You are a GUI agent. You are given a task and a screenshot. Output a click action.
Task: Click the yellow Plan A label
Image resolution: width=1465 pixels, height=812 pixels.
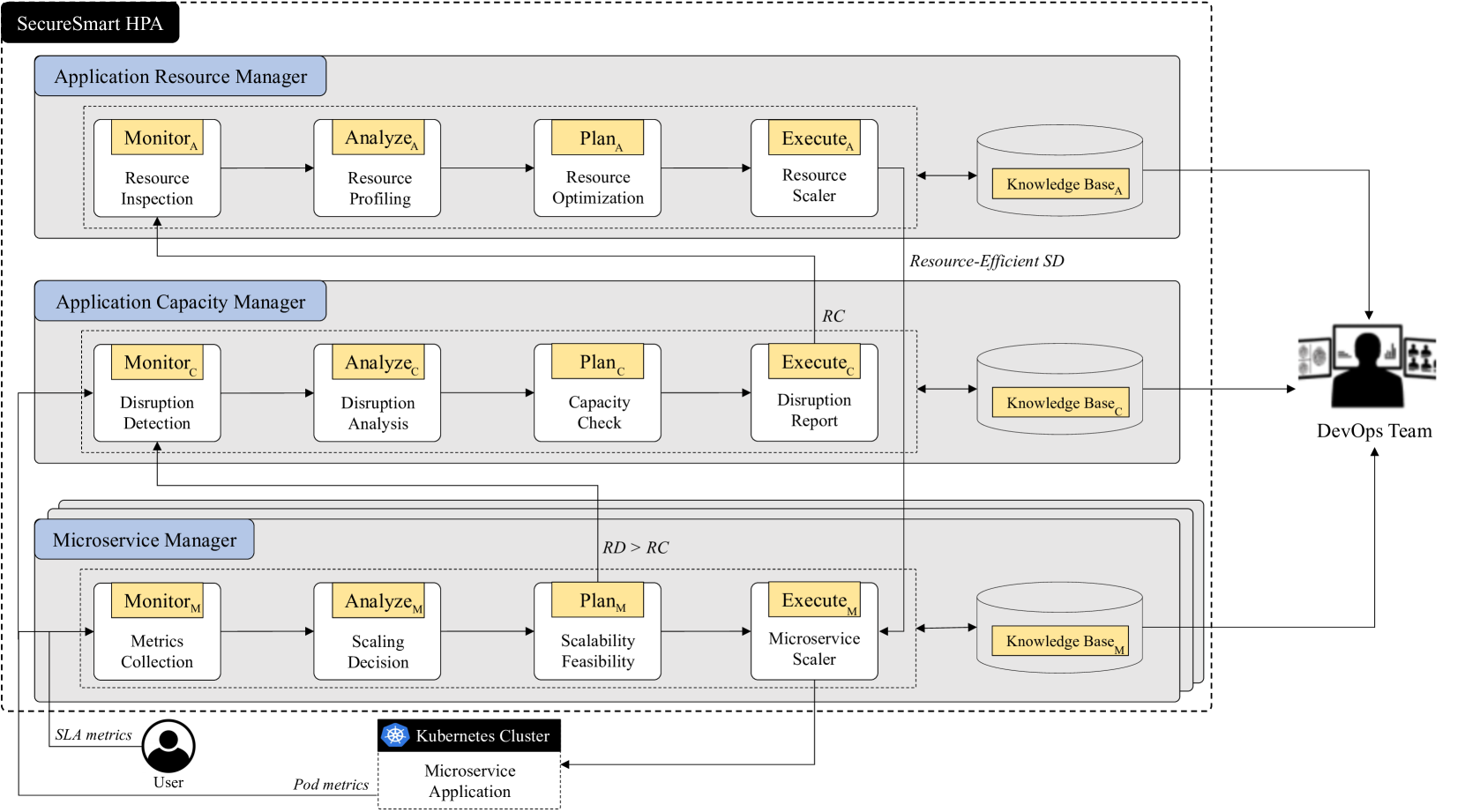tap(598, 138)
